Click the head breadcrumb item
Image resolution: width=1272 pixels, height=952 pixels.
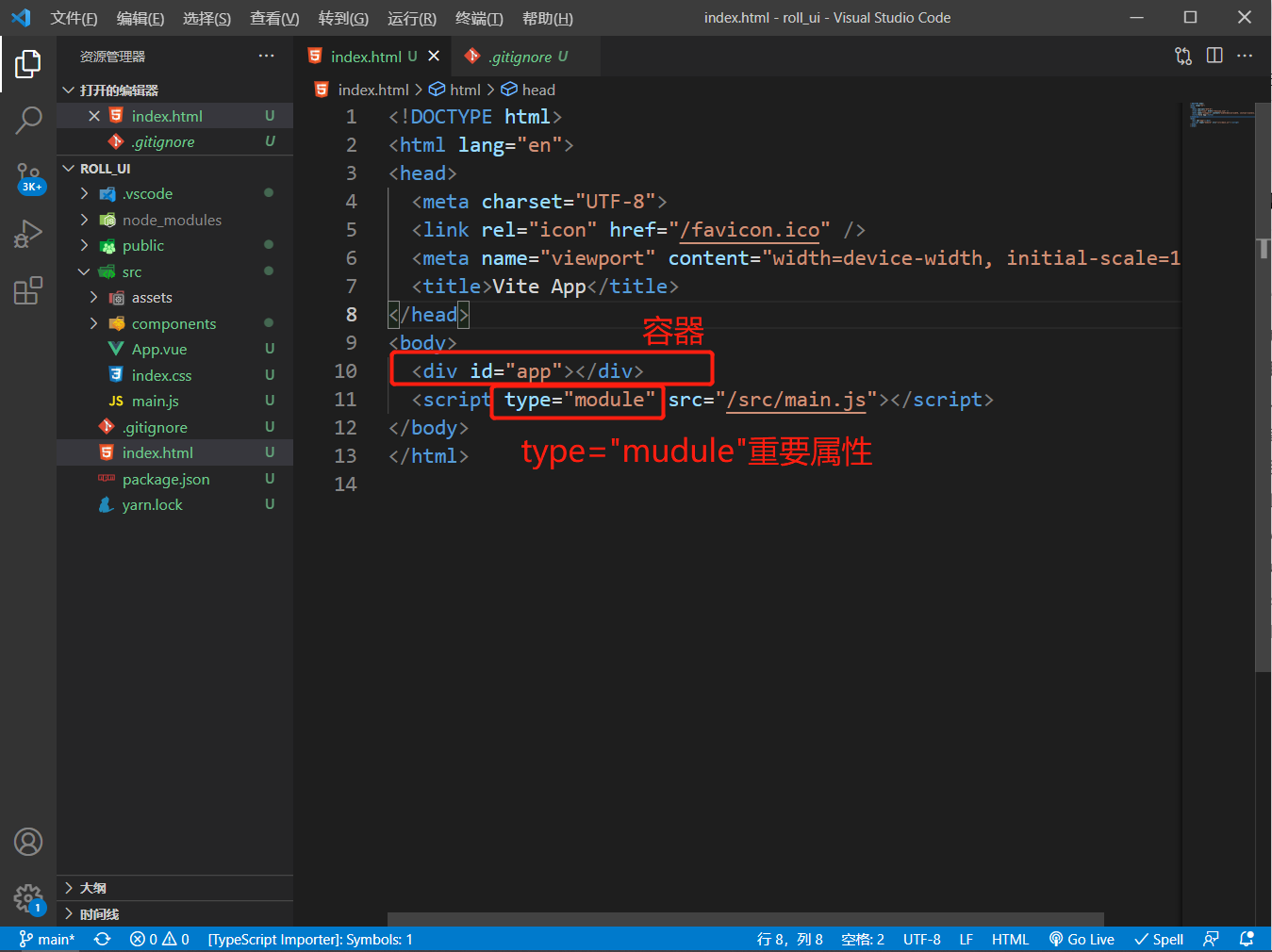coord(528,90)
